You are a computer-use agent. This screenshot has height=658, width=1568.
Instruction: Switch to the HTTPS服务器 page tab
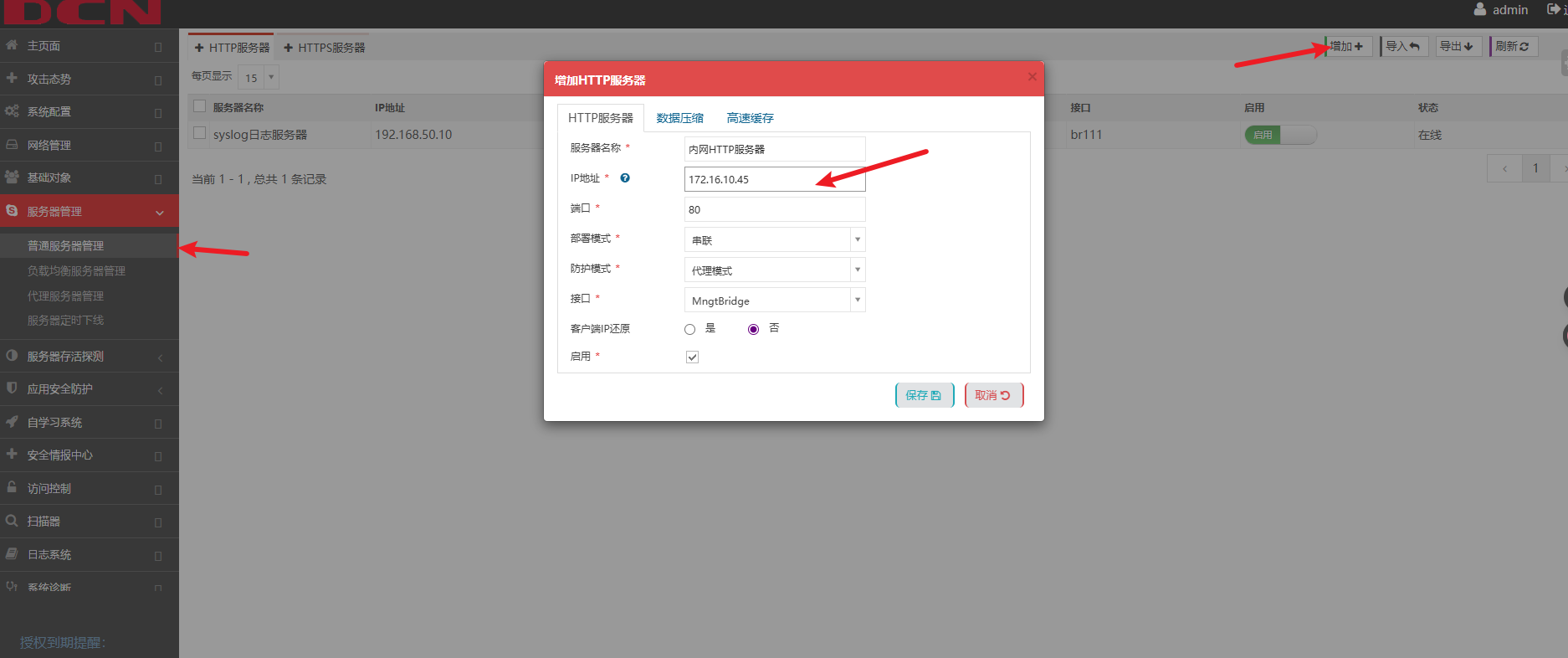tap(325, 48)
